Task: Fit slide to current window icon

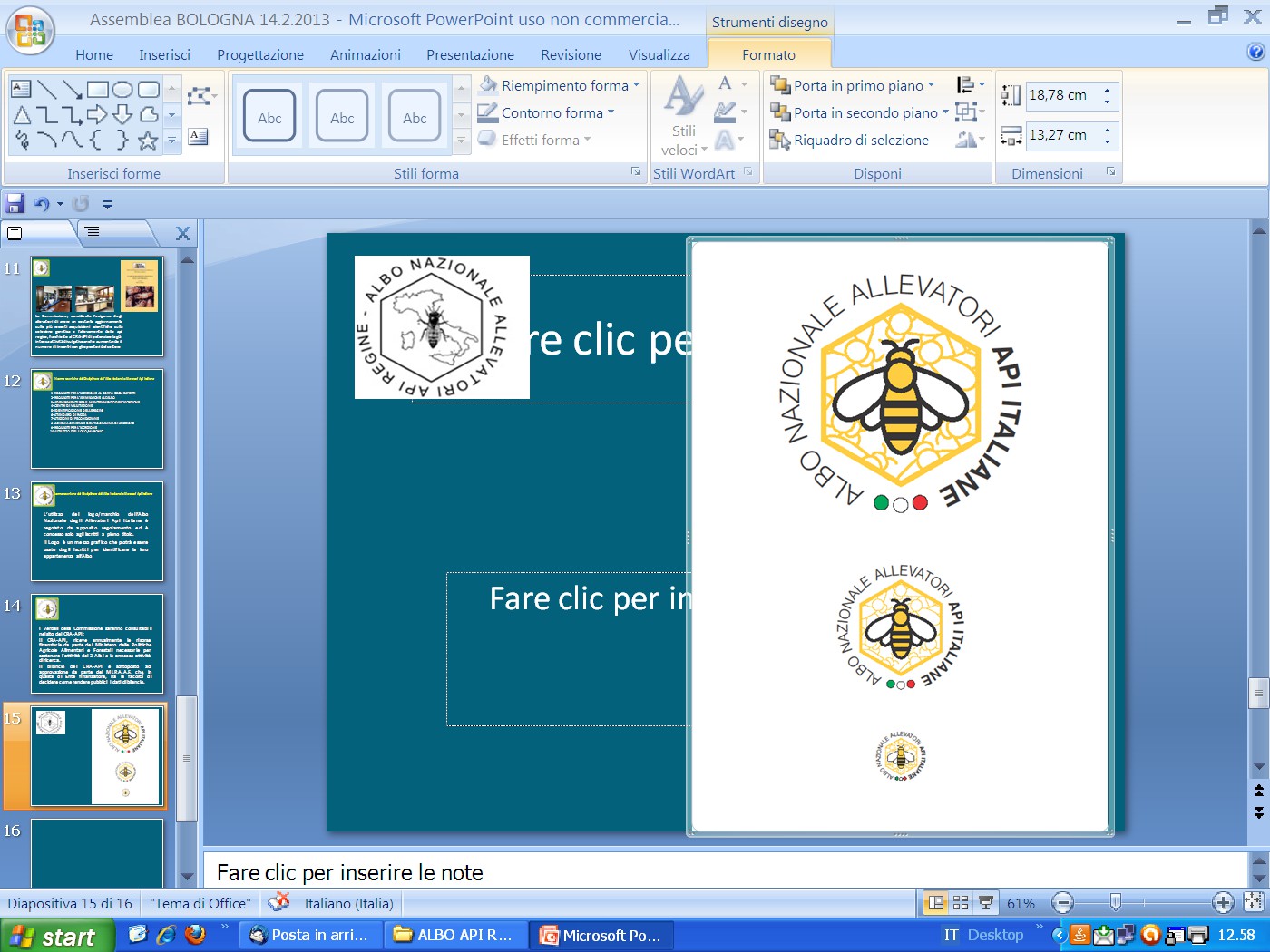Action: [1254, 902]
